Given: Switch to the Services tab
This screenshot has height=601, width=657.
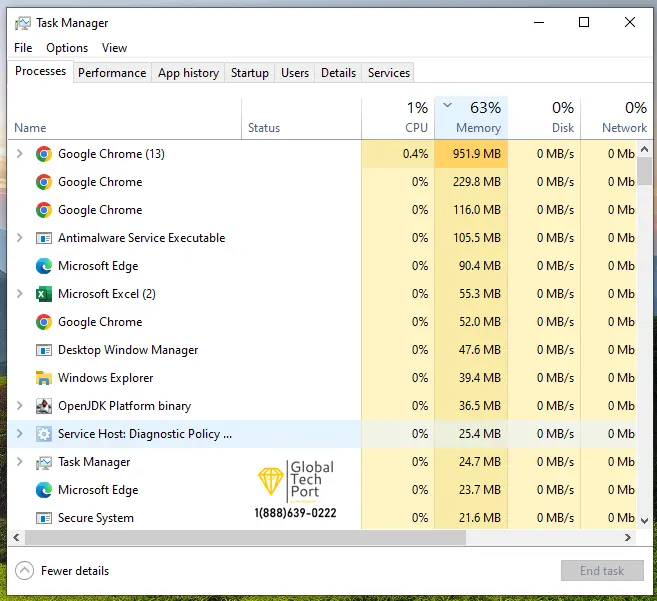Looking at the screenshot, I should 389,73.
